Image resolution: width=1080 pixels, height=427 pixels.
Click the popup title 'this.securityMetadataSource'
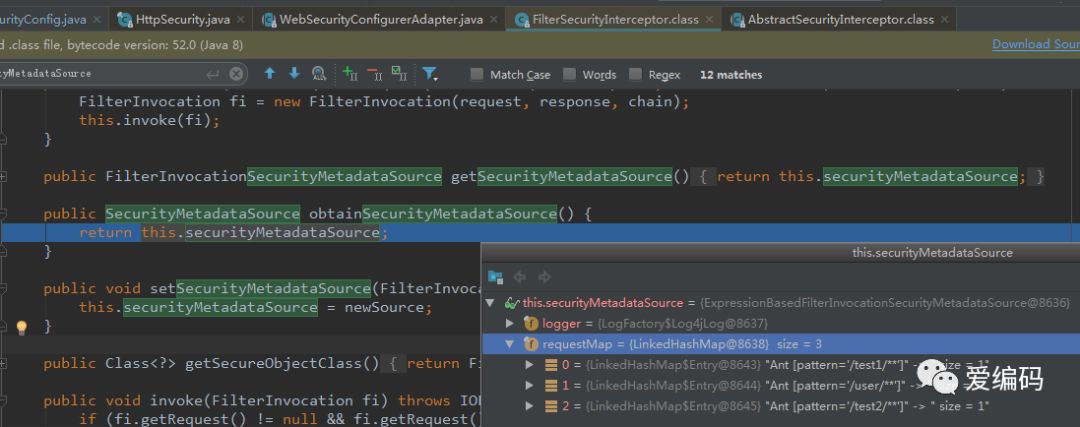(x=932, y=253)
